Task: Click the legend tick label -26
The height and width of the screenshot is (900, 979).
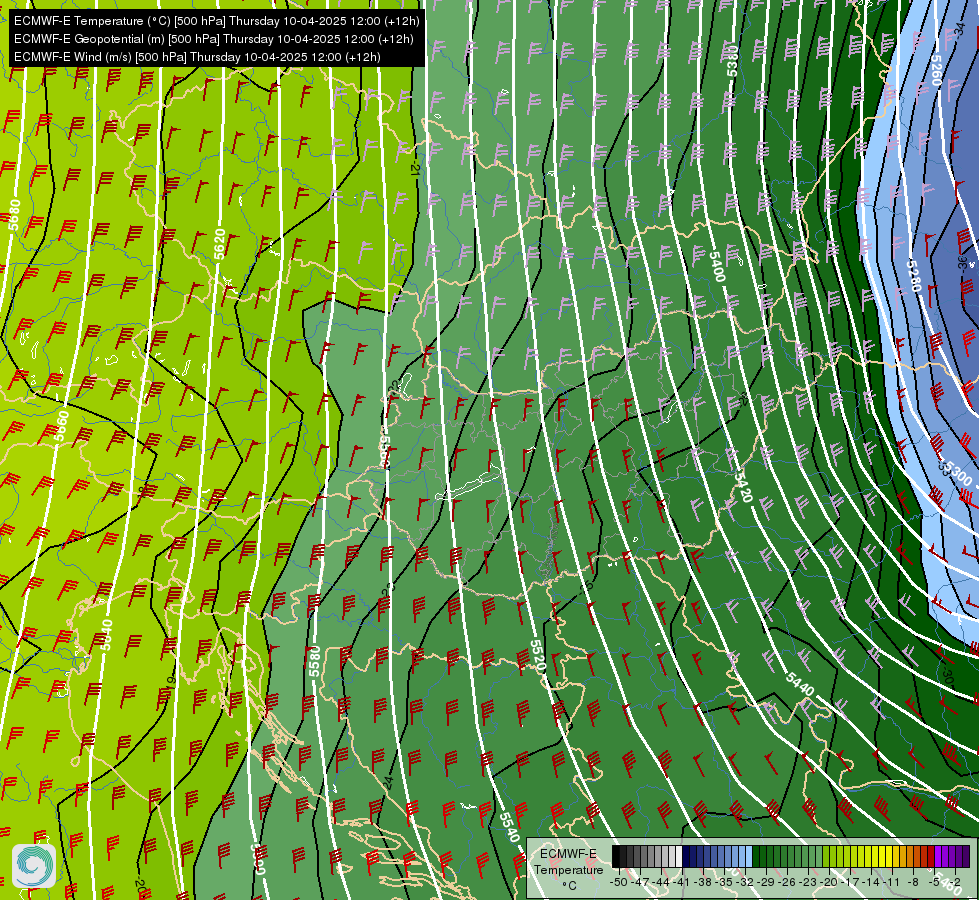Action: (x=787, y=882)
